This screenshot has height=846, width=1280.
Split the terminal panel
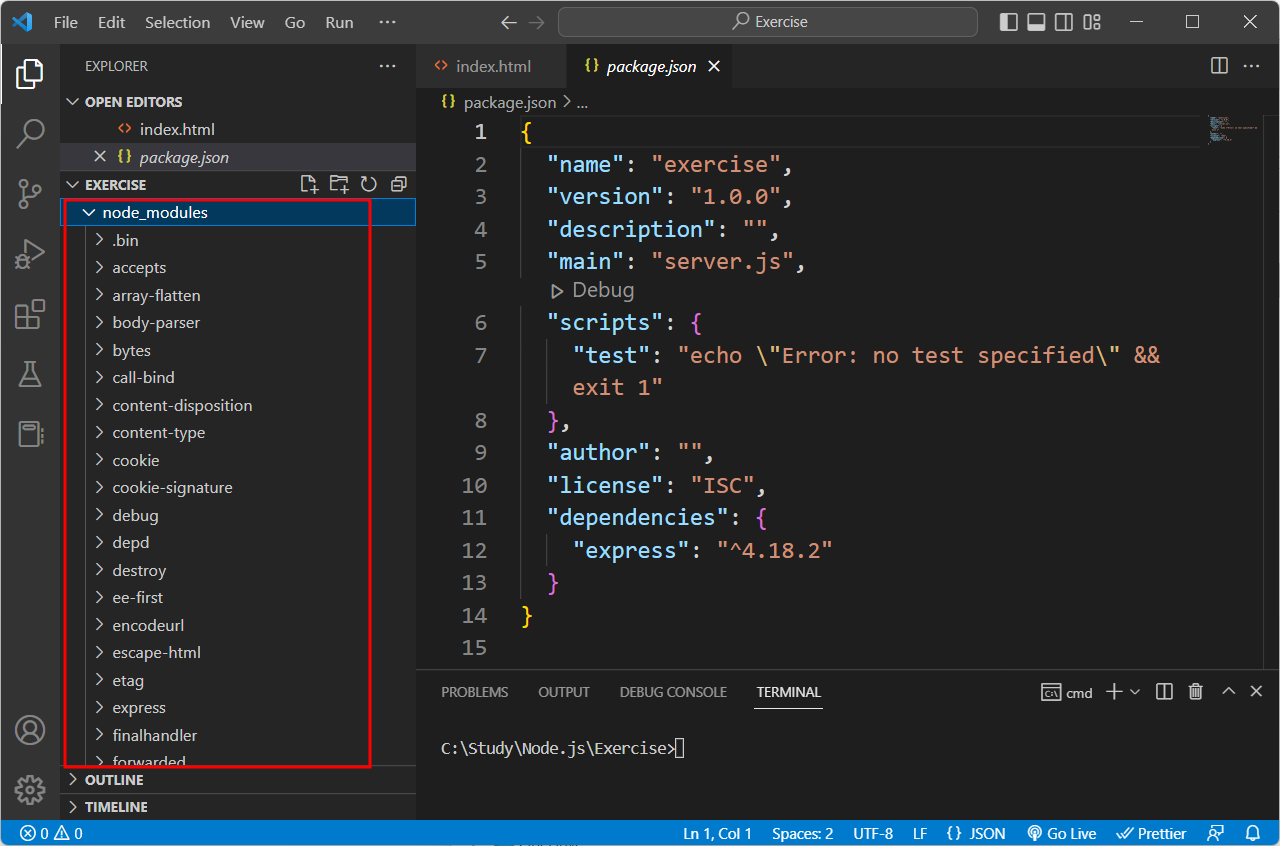(1164, 692)
